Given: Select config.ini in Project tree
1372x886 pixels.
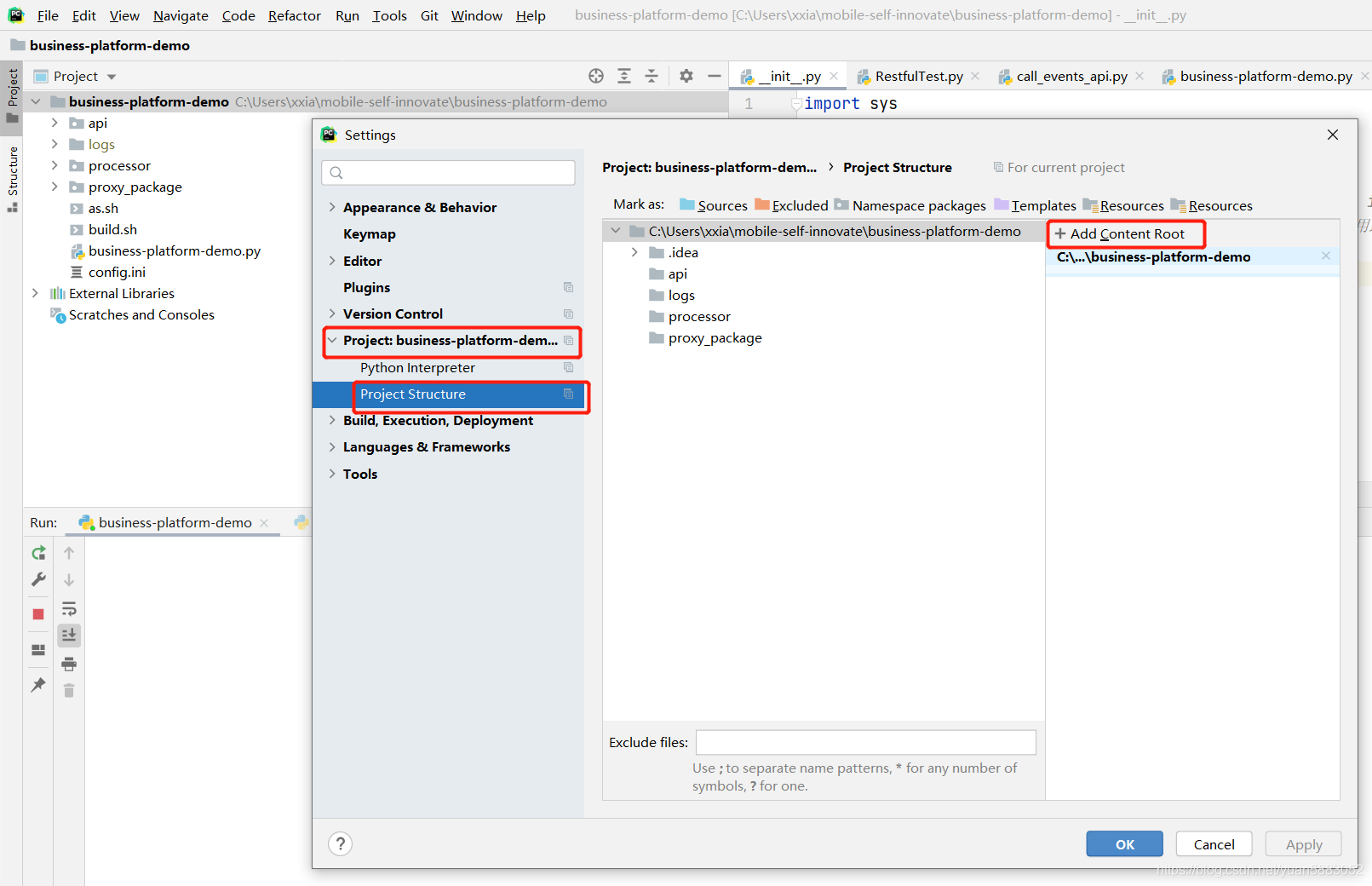Looking at the screenshot, I should pyautogui.click(x=117, y=272).
